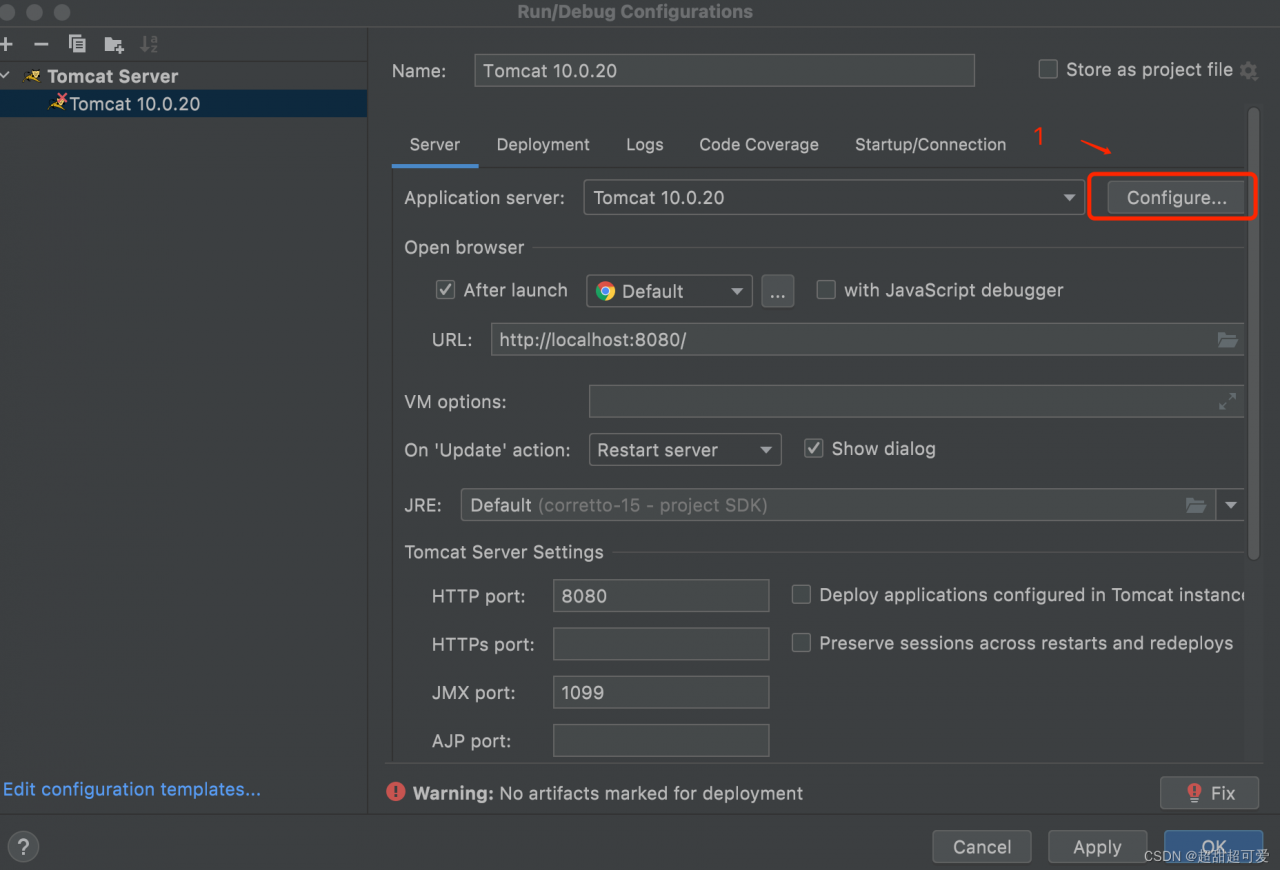Click the browser ellipsis button
1280x870 pixels.
pos(778,291)
